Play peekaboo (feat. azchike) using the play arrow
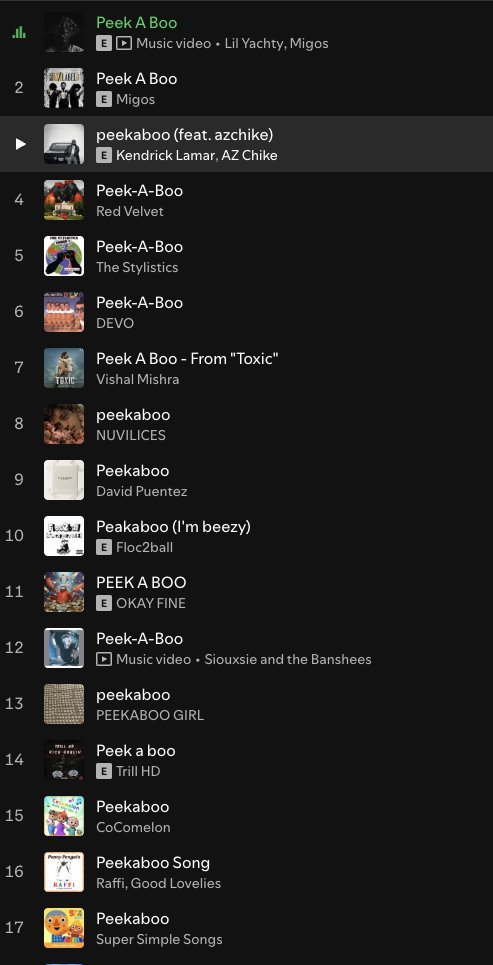The image size is (493, 965). pos(20,144)
